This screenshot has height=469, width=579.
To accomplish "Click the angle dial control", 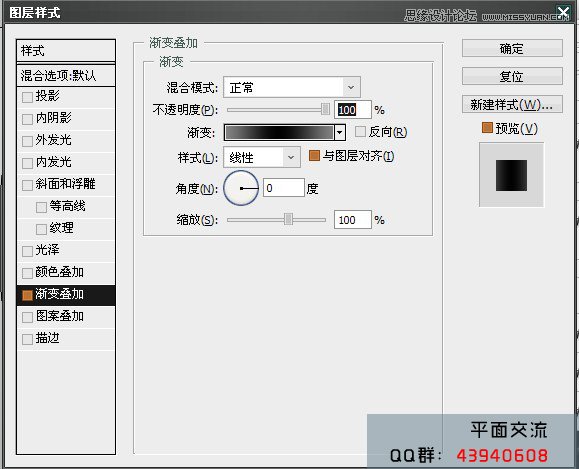I will (241, 188).
